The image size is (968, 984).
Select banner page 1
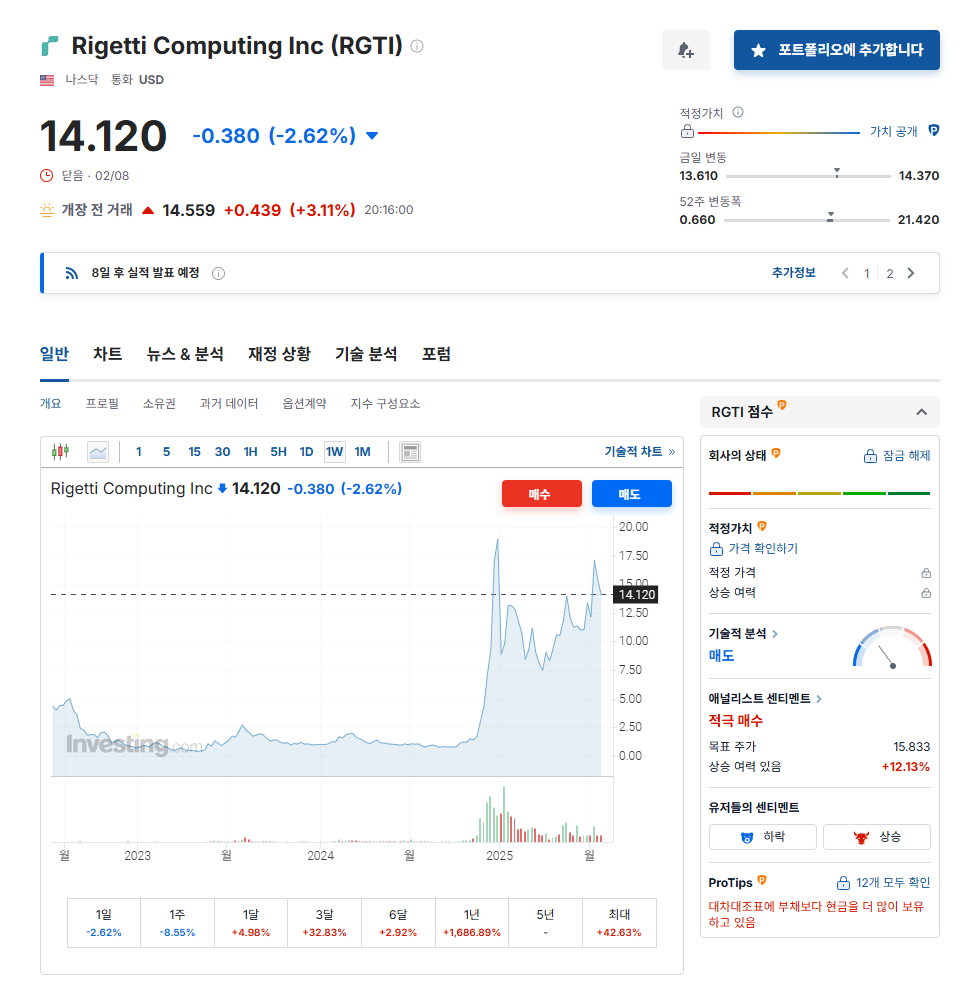(x=866, y=274)
